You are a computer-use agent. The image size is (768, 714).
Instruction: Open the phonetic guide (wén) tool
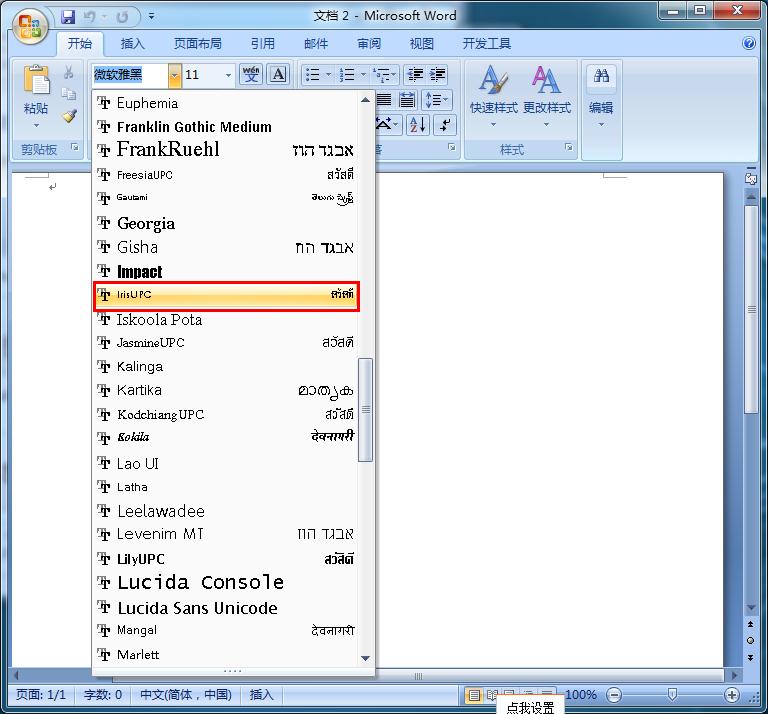coord(251,74)
